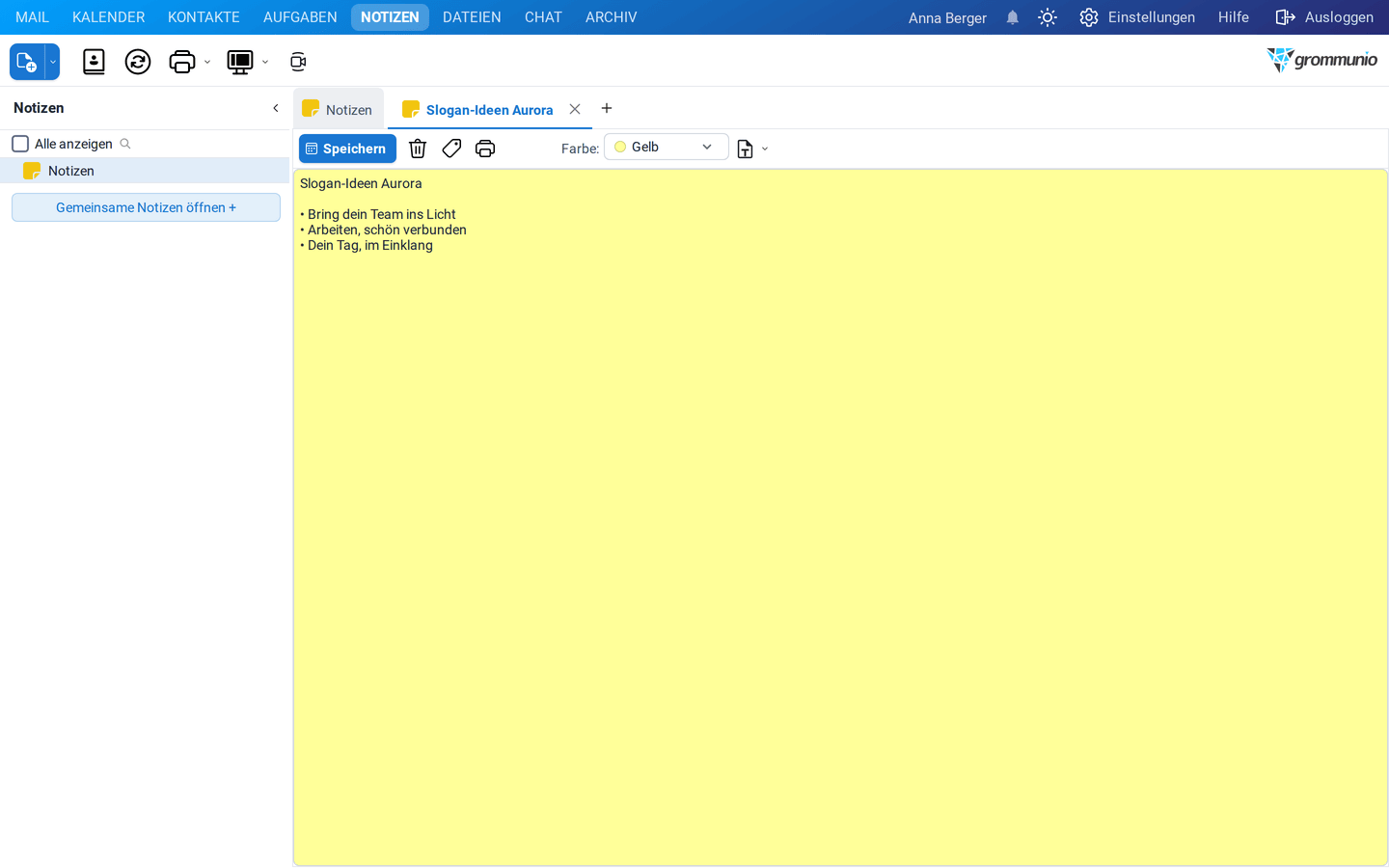
Task: Close the Slogan-Ideen Aurora tab
Action: point(575,109)
